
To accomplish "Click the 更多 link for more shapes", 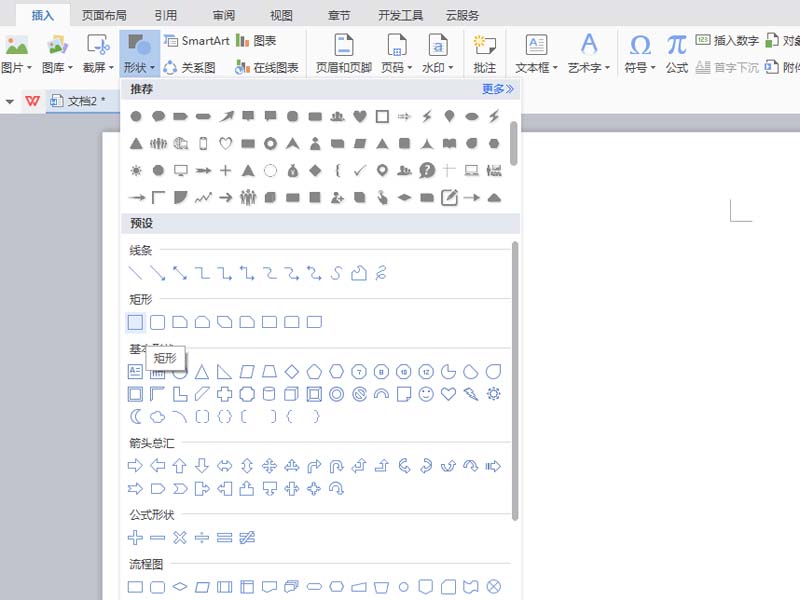I will point(497,89).
